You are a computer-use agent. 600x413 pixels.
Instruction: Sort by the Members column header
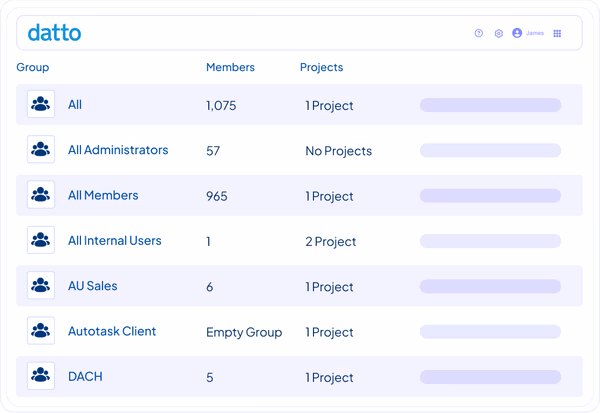230,67
